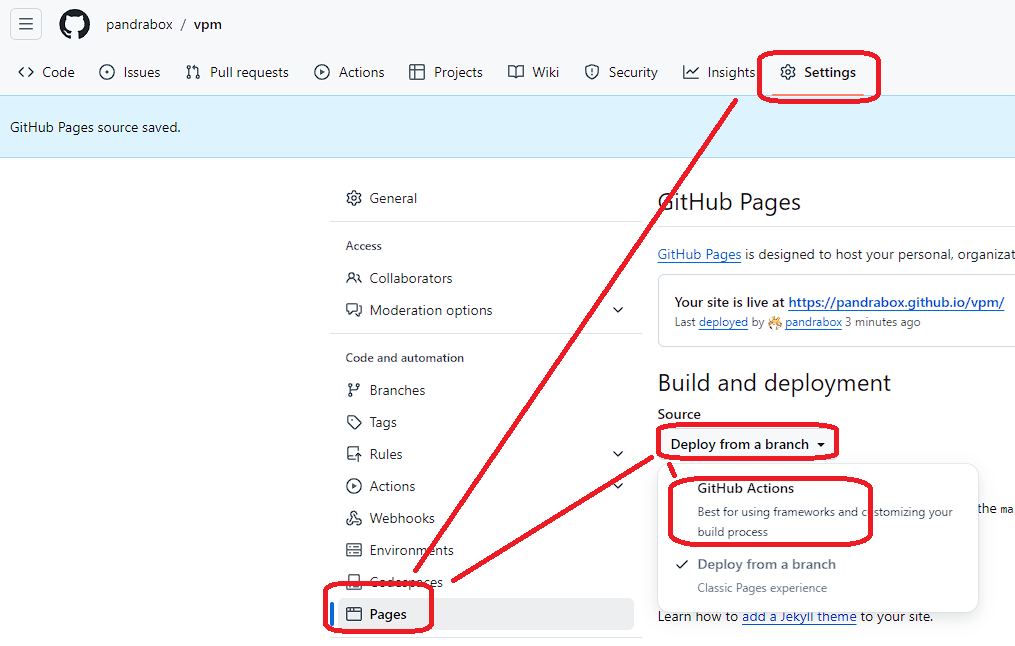
Task: Expand the Moderation options section
Action: point(617,310)
